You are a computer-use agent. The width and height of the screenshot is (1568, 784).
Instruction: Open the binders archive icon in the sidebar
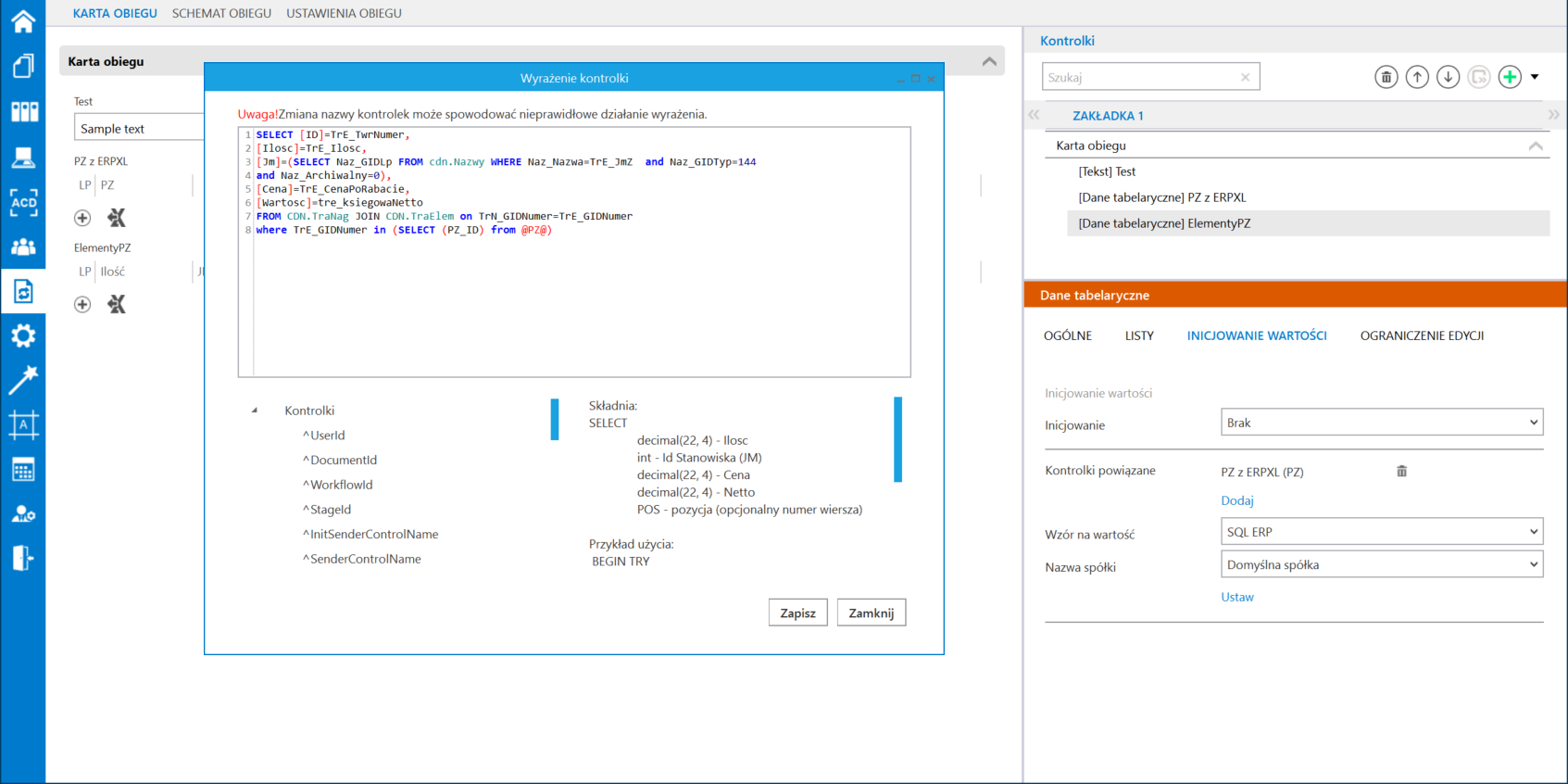point(23,111)
